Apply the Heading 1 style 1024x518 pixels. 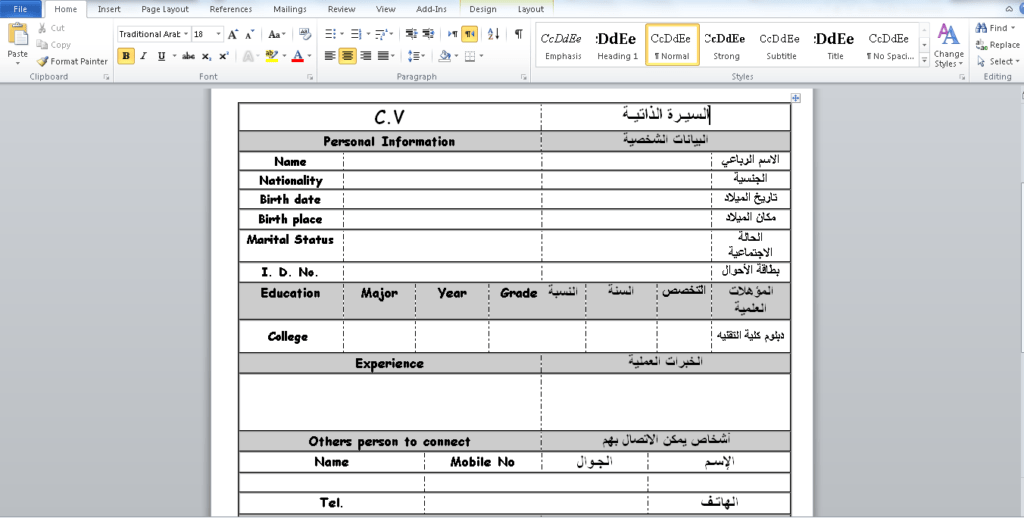tap(617, 45)
